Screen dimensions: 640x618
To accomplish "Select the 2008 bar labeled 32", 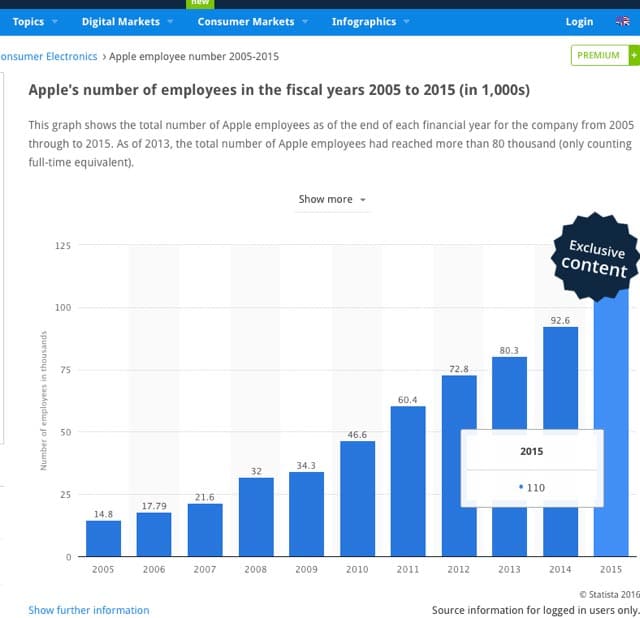I will tap(256, 517).
